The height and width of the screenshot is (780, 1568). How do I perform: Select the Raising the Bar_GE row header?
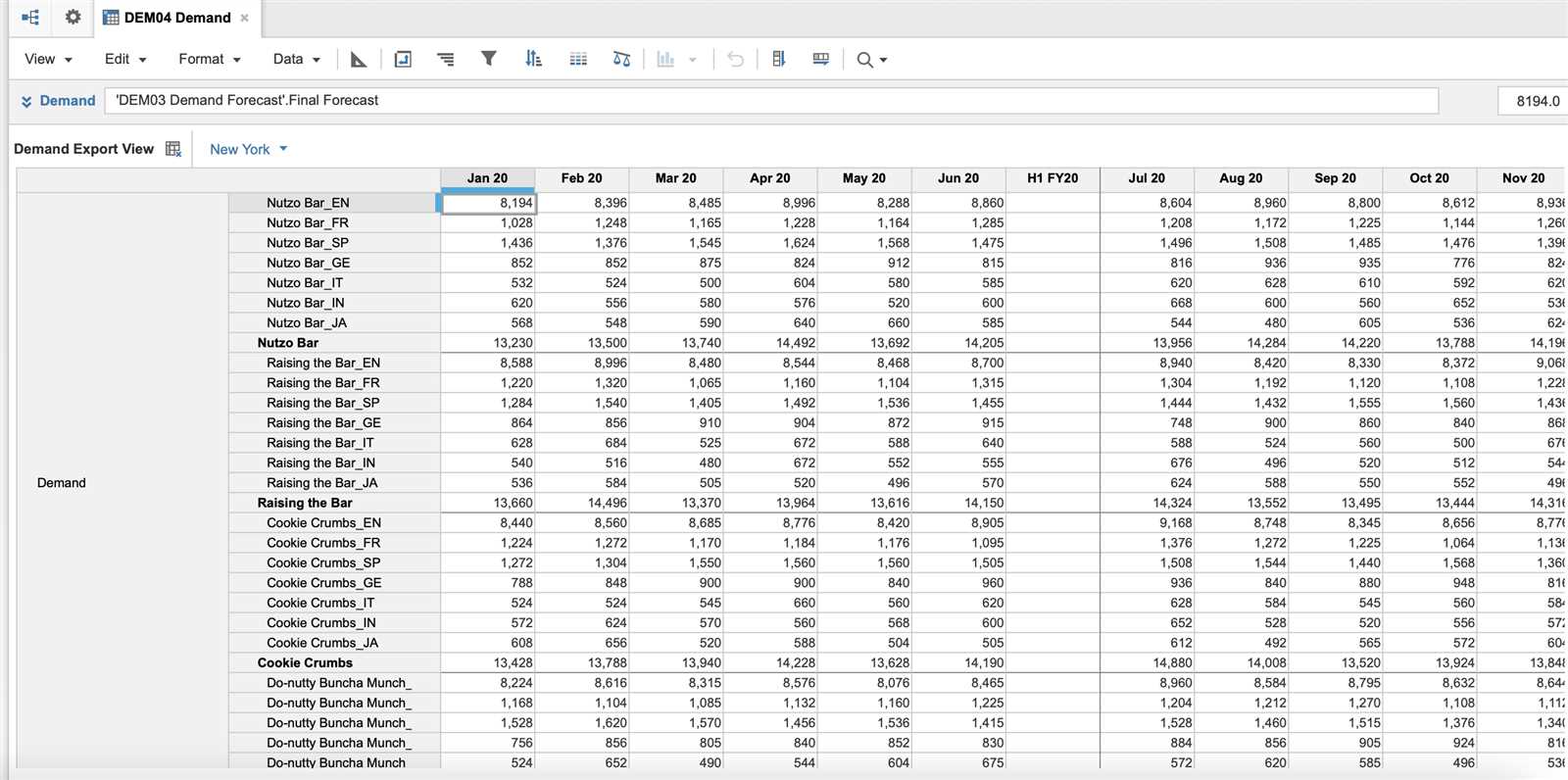(x=334, y=422)
